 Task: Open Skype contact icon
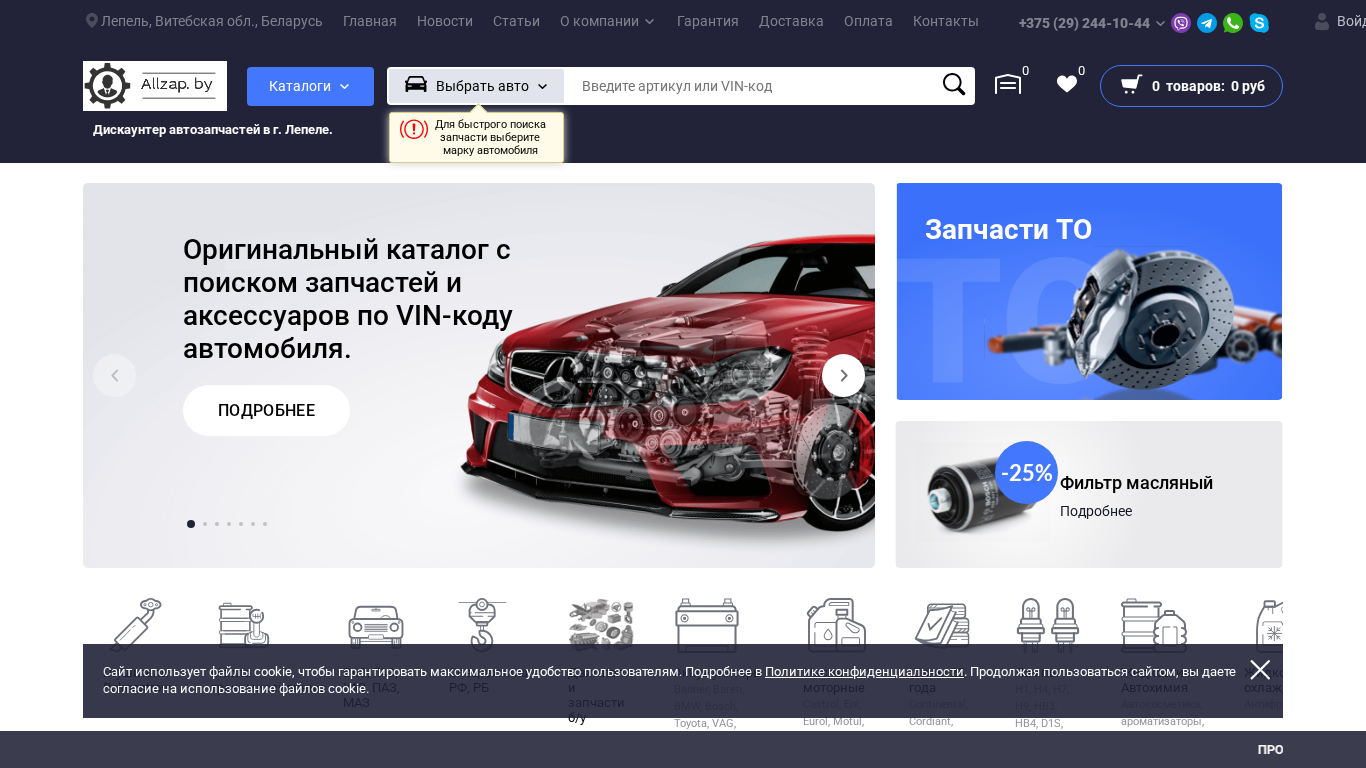pos(1259,23)
